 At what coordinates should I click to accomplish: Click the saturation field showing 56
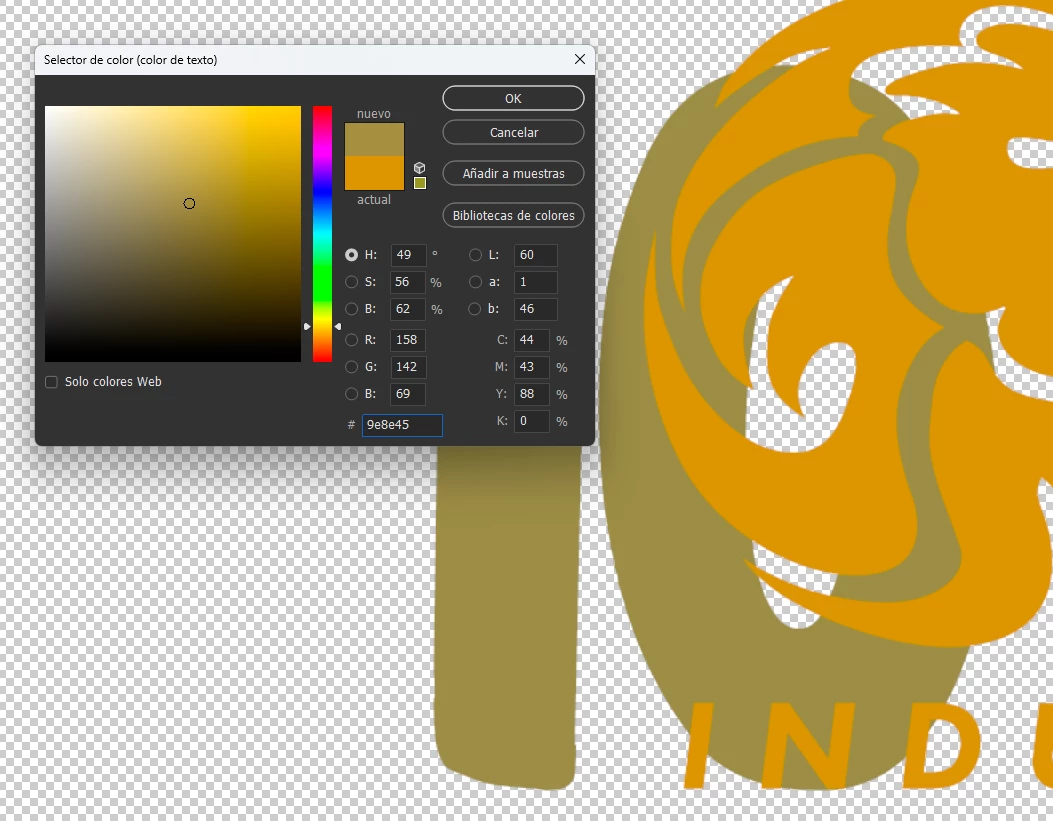pyautogui.click(x=408, y=282)
